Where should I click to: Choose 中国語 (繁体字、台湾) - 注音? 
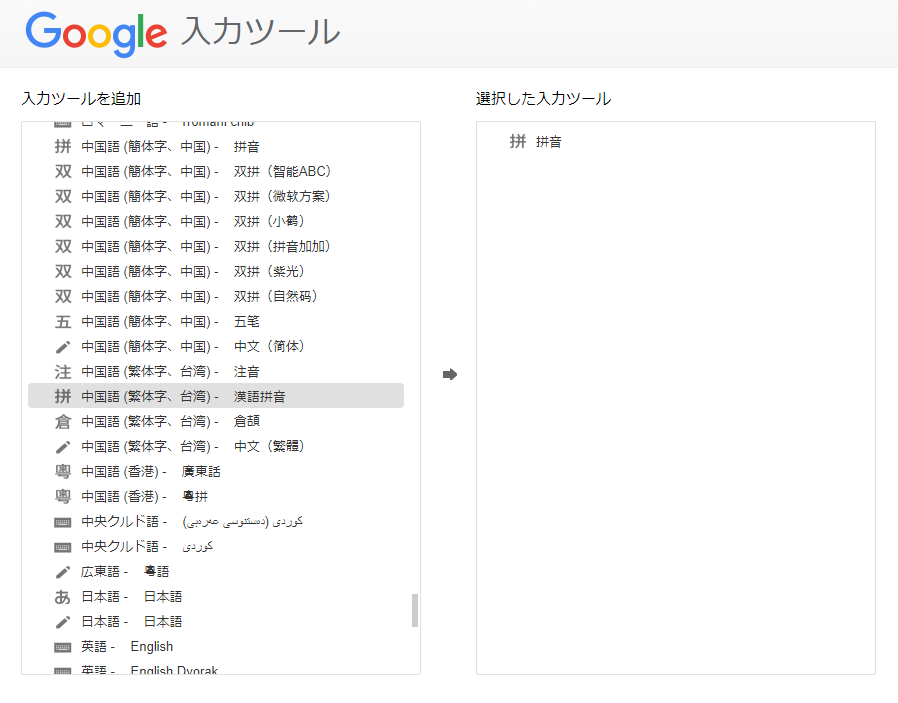(170, 372)
